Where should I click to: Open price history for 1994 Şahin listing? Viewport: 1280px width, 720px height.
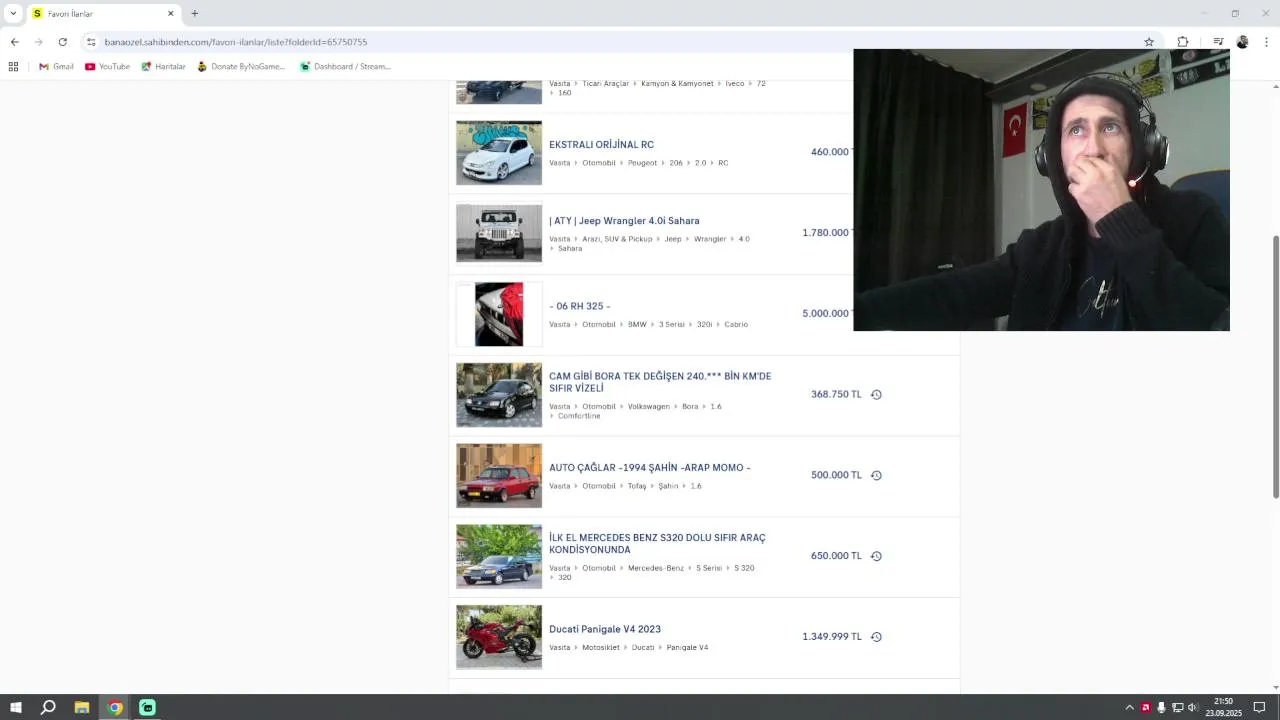click(876, 476)
